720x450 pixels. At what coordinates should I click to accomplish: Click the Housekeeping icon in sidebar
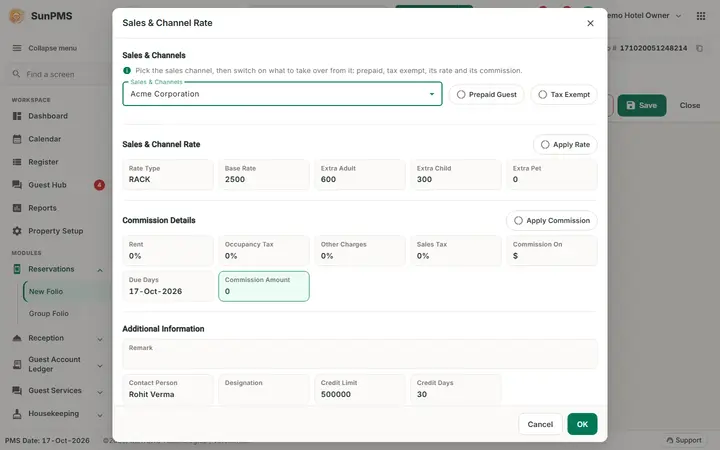click(x=17, y=414)
